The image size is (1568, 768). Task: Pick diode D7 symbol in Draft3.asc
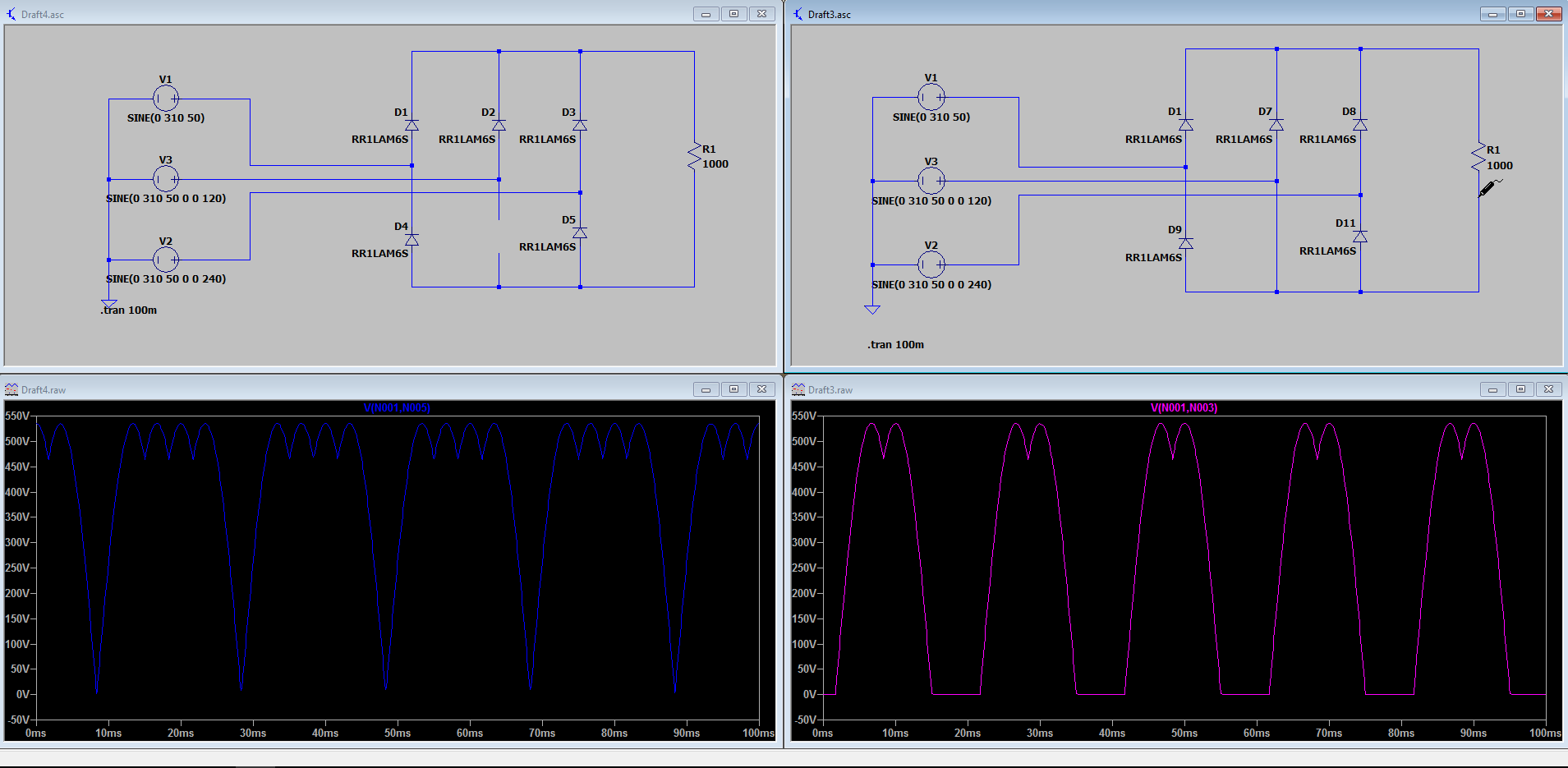click(1276, 124)
